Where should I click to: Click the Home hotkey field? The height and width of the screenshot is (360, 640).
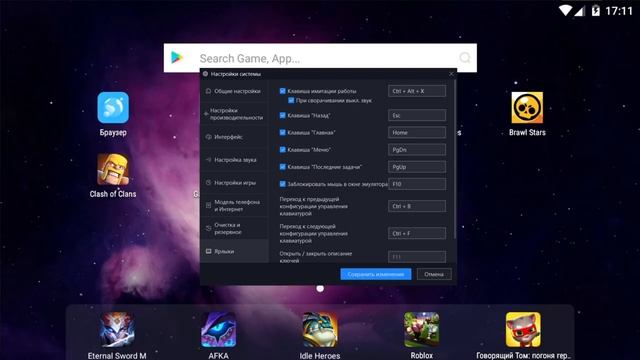pos(417,132)
